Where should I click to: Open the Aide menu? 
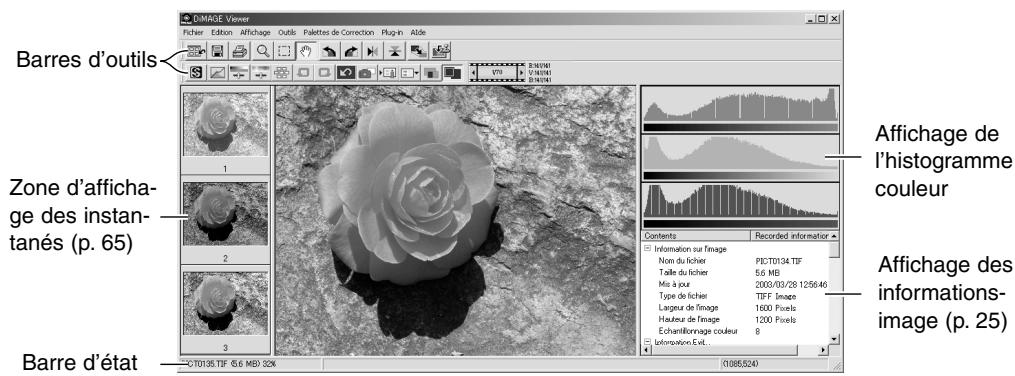[418, 32]
